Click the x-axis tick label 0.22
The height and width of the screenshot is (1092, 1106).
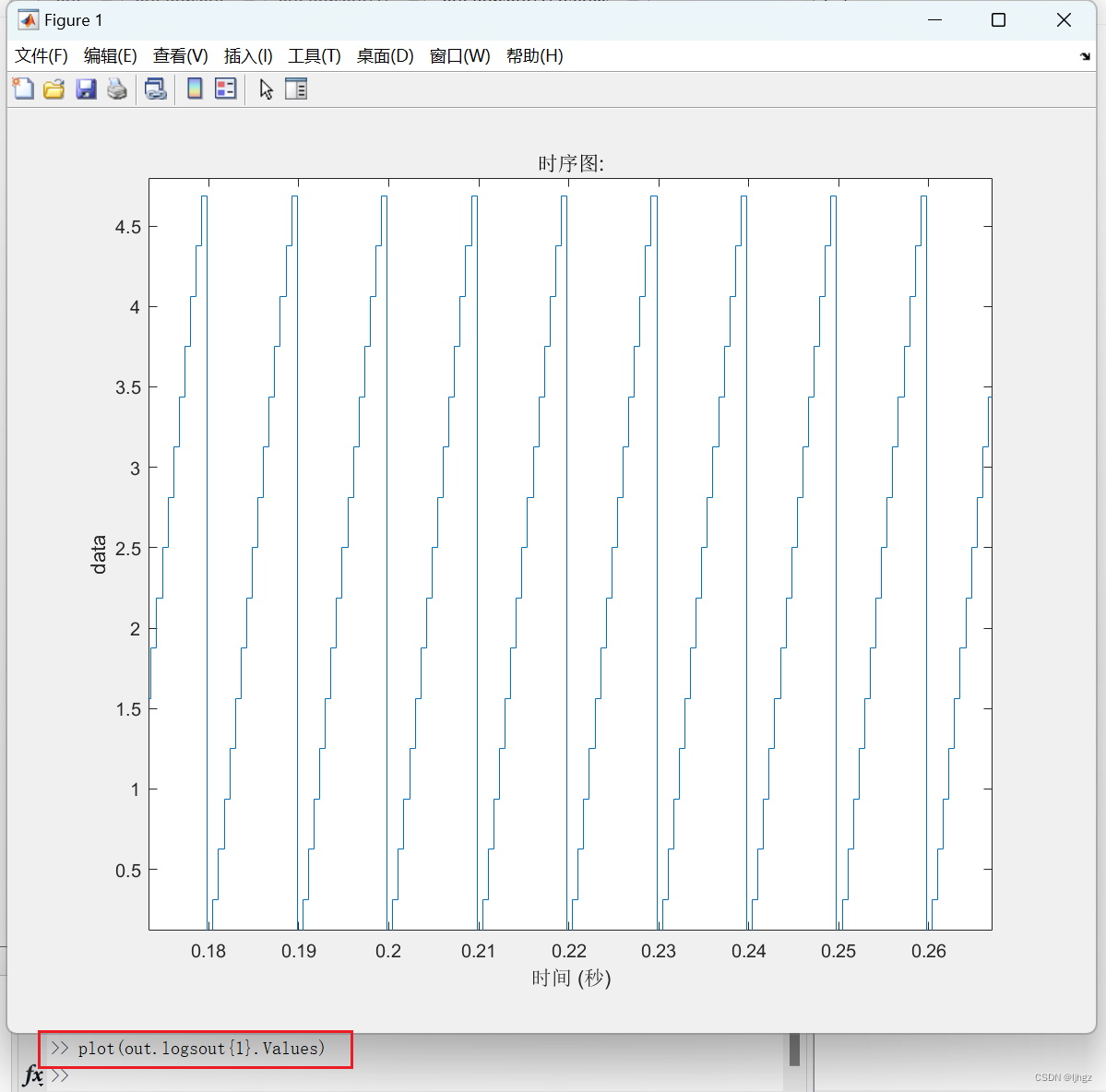click(568, 951)
